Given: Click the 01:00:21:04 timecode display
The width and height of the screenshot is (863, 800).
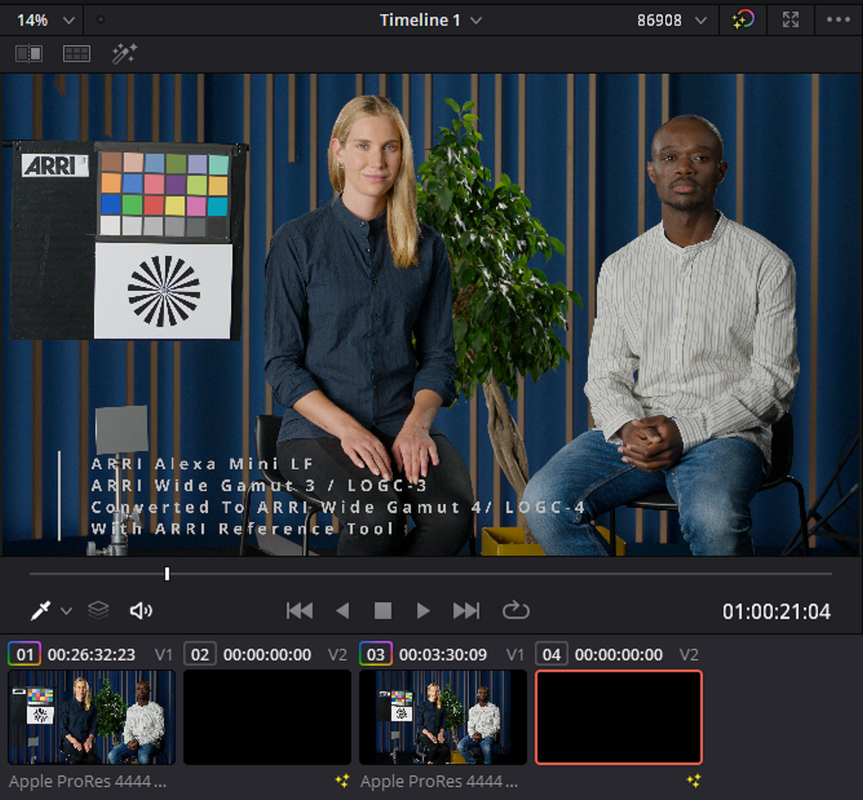Looking at the screenshot, I should 776,612.
